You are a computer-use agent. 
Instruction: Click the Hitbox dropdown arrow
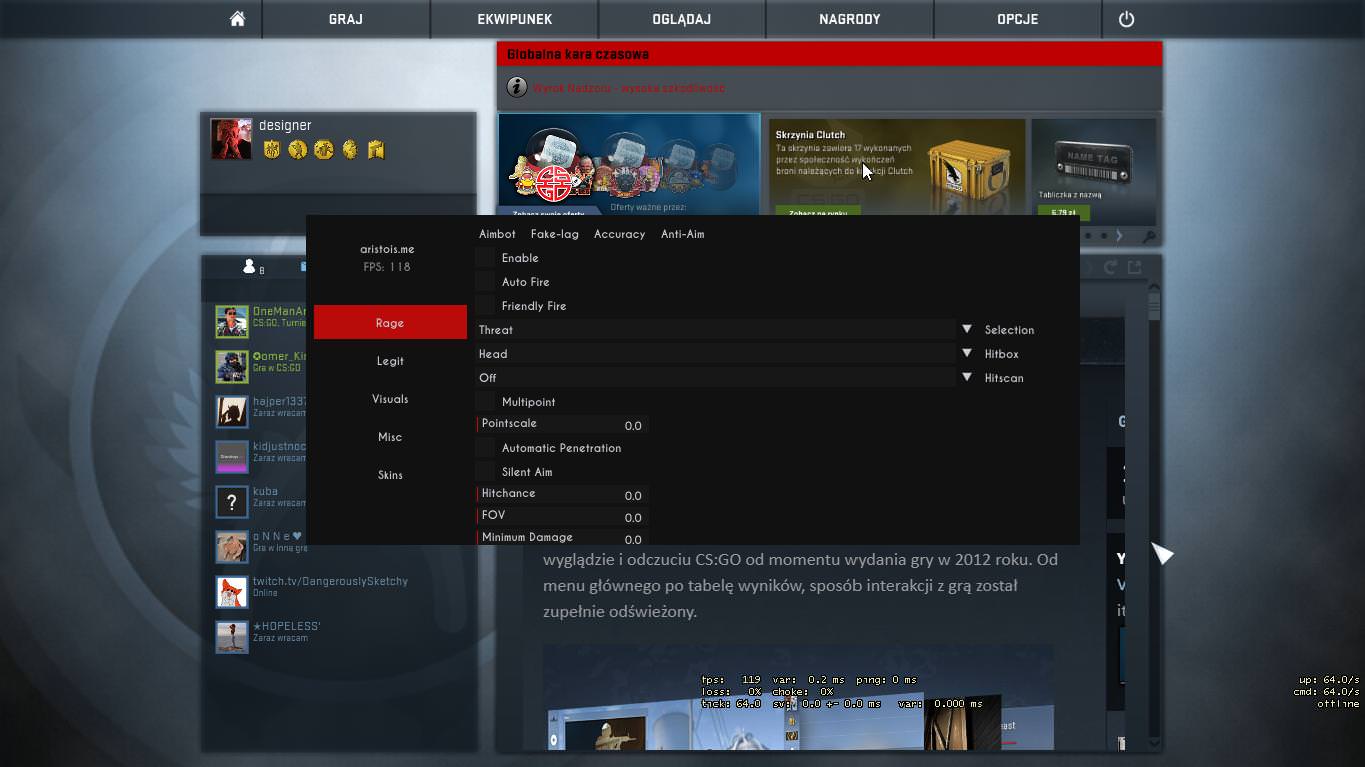[967, 353]
